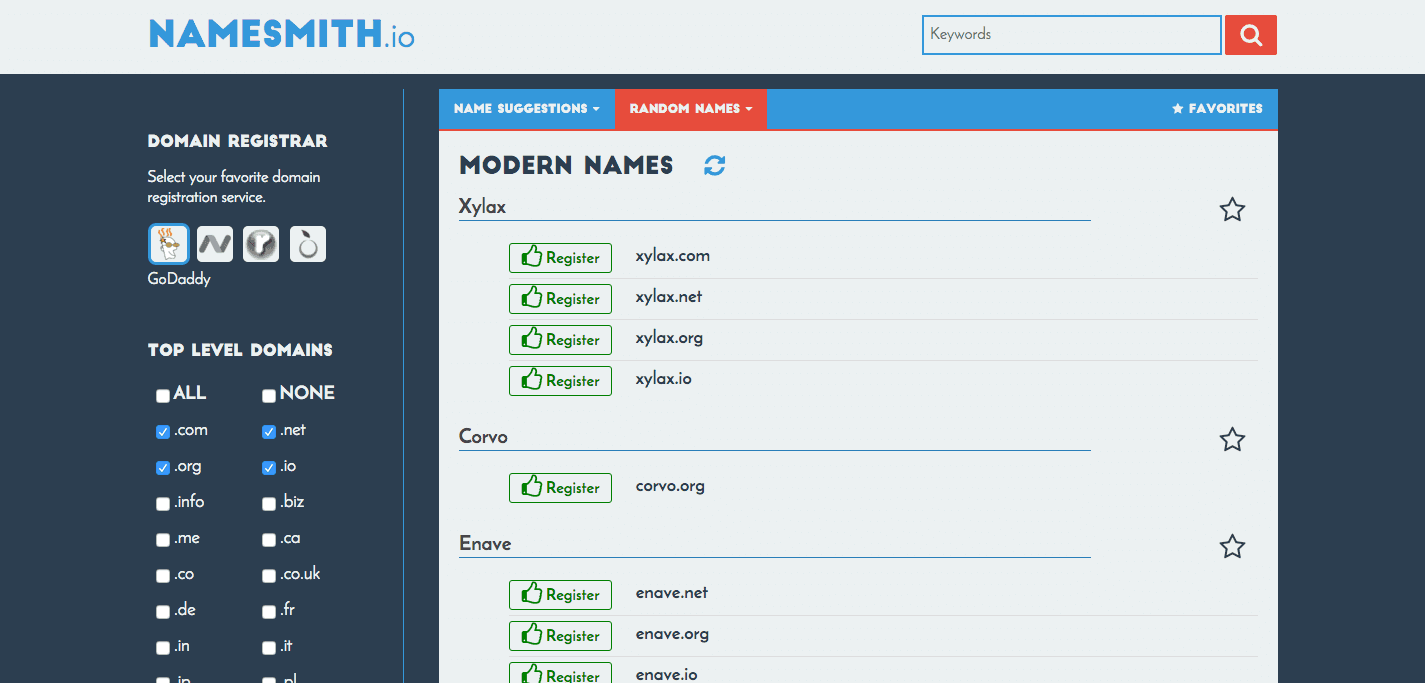Select the wavy N logo registrar icon
This screenshot has height=683, width=1425.
click(215, 244)
